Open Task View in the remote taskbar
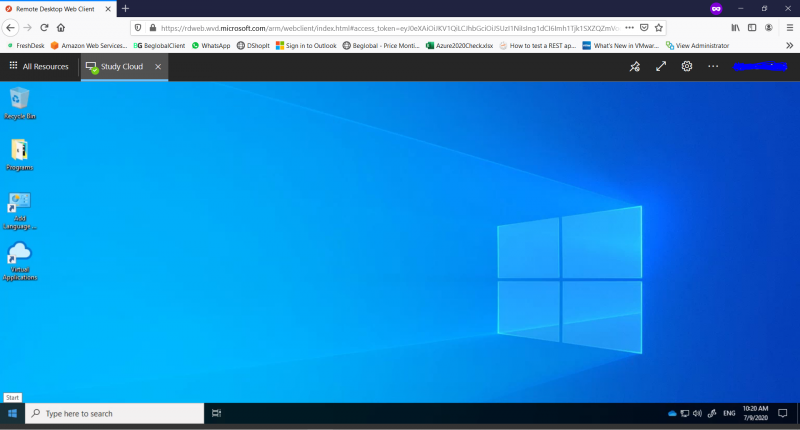Image resolution: width=800 pixels, height=430 pixels. point(216,413)
